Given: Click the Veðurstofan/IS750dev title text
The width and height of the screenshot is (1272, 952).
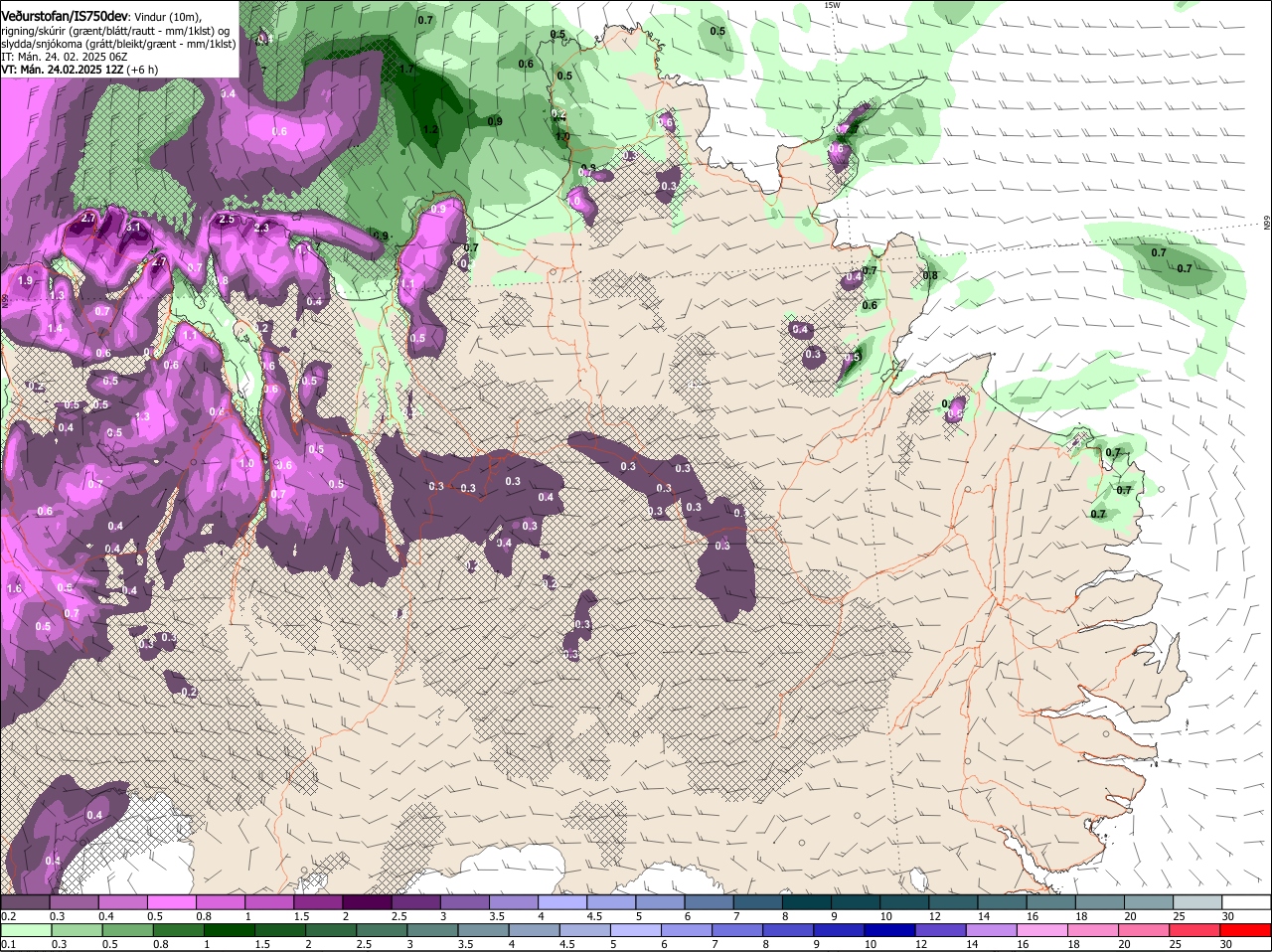Looking at the screenshot, I should (x=65, y=17).
